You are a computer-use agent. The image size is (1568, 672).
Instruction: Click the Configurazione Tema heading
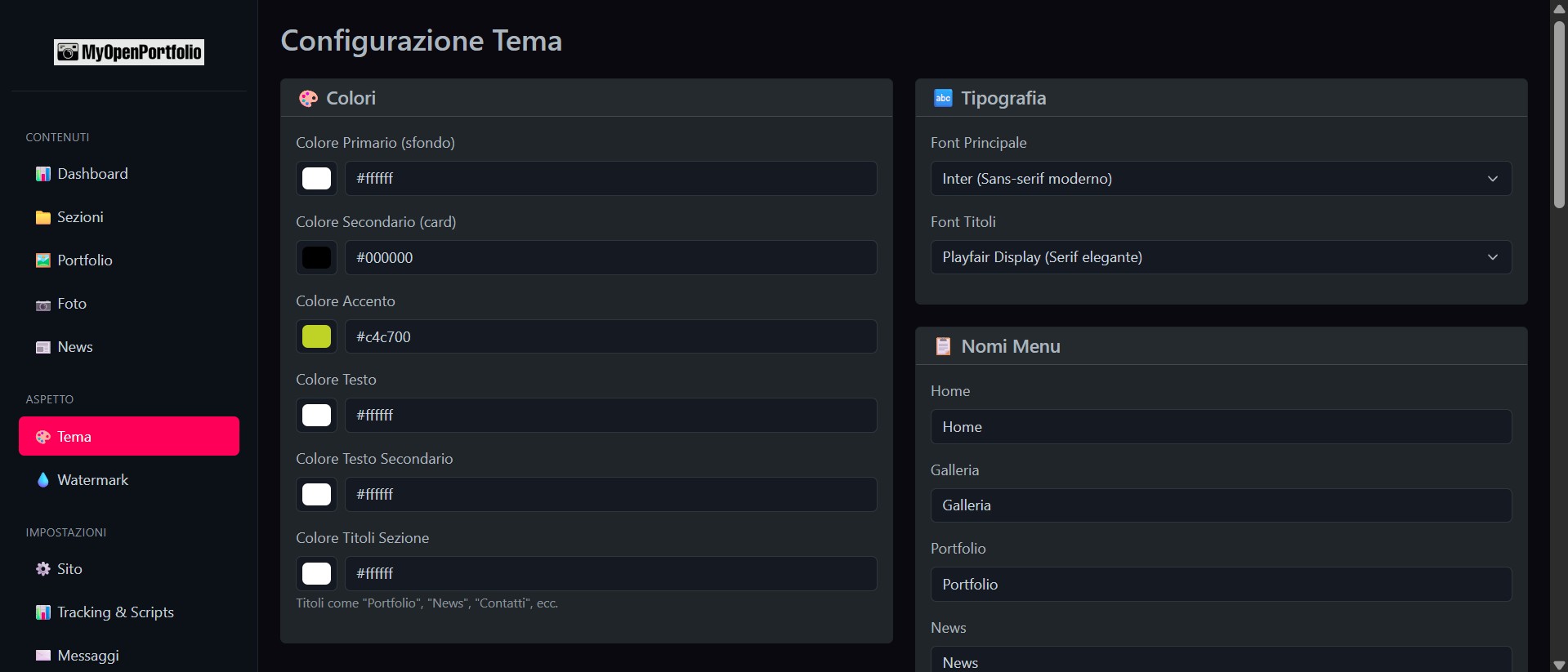421,41
